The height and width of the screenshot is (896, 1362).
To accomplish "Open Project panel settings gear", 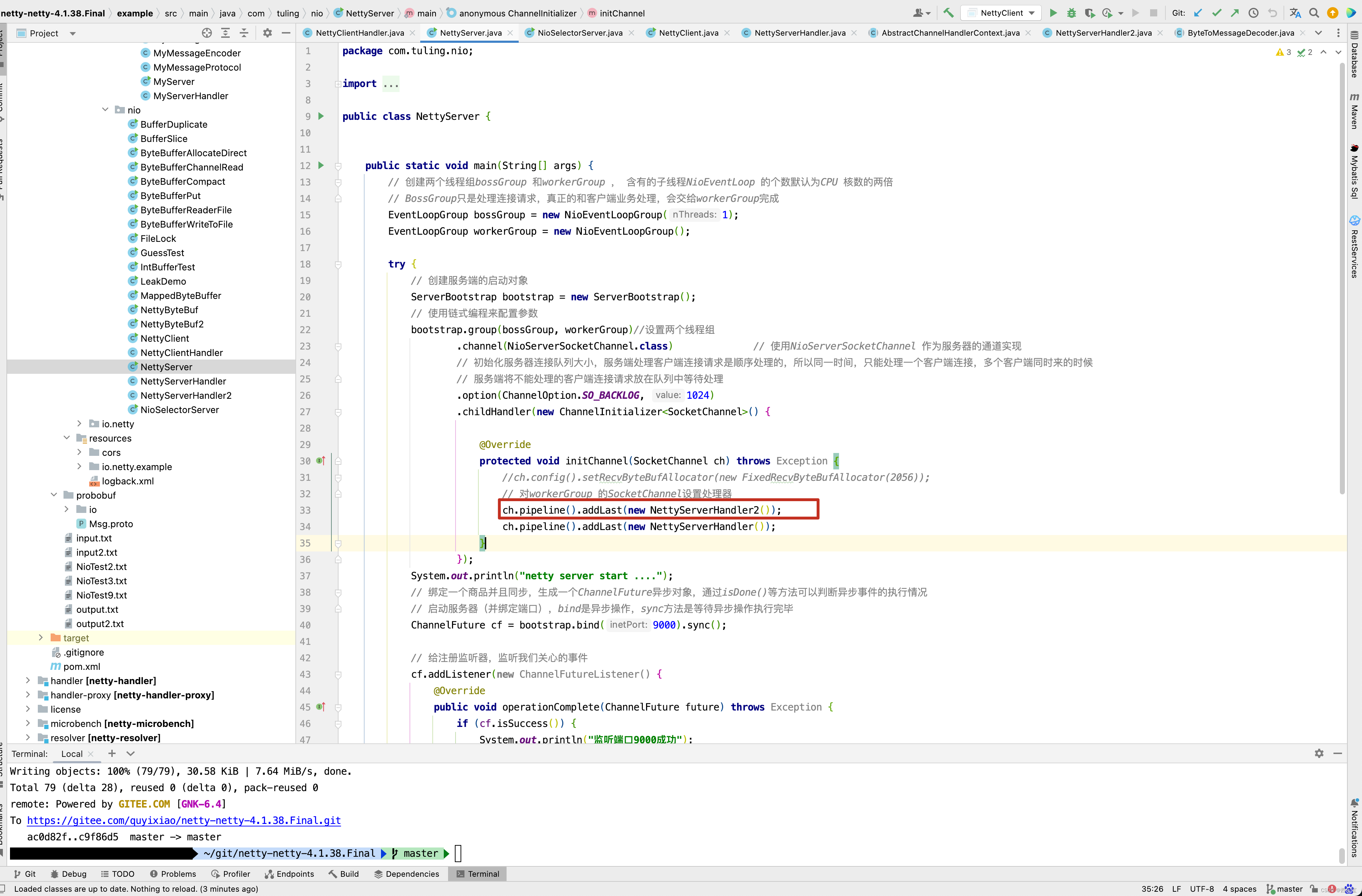I will click(x=267, y=33).
